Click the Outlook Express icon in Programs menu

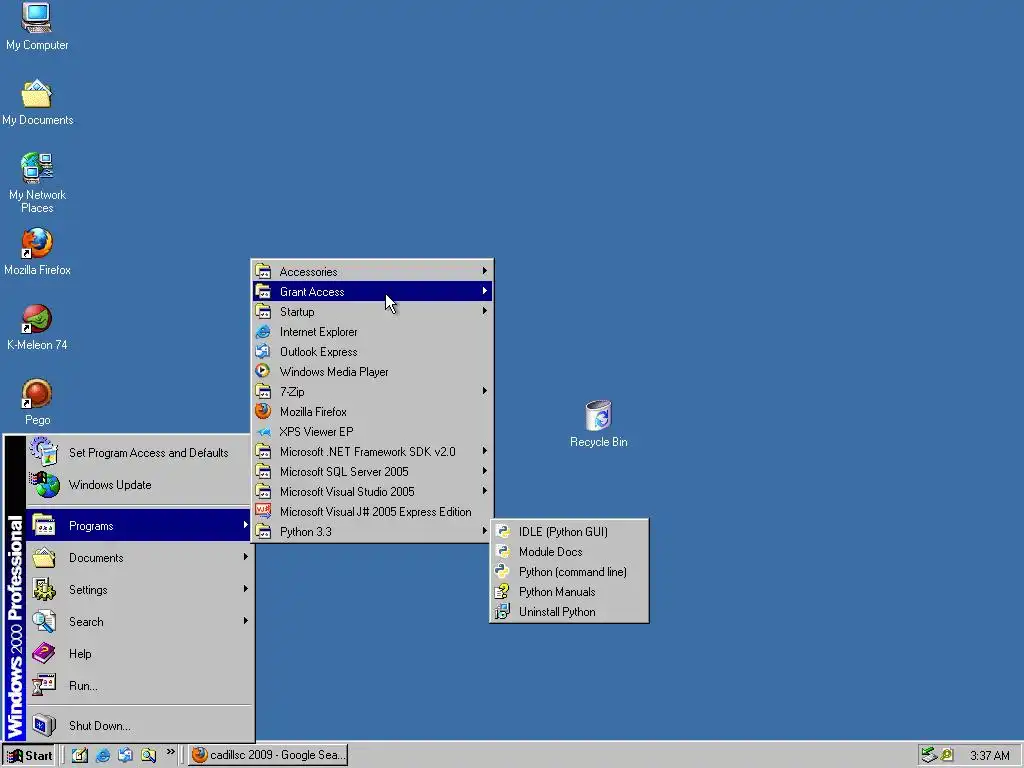tap(263, 351)
